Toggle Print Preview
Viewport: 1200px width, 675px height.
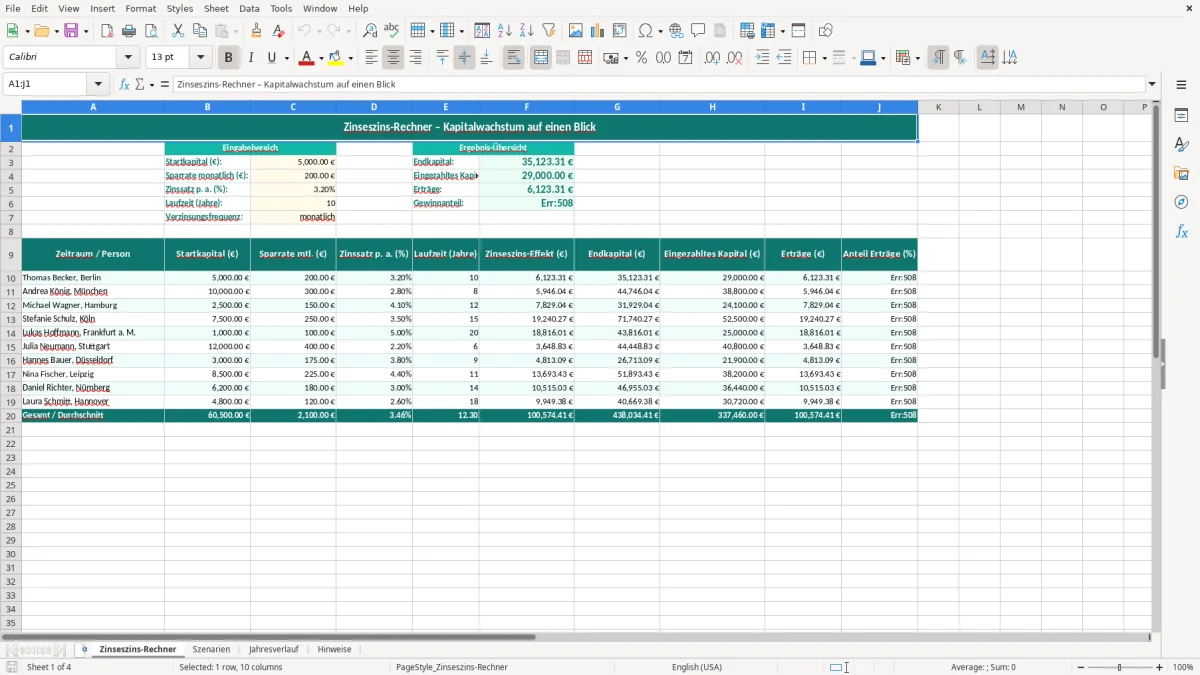point(151,31)
